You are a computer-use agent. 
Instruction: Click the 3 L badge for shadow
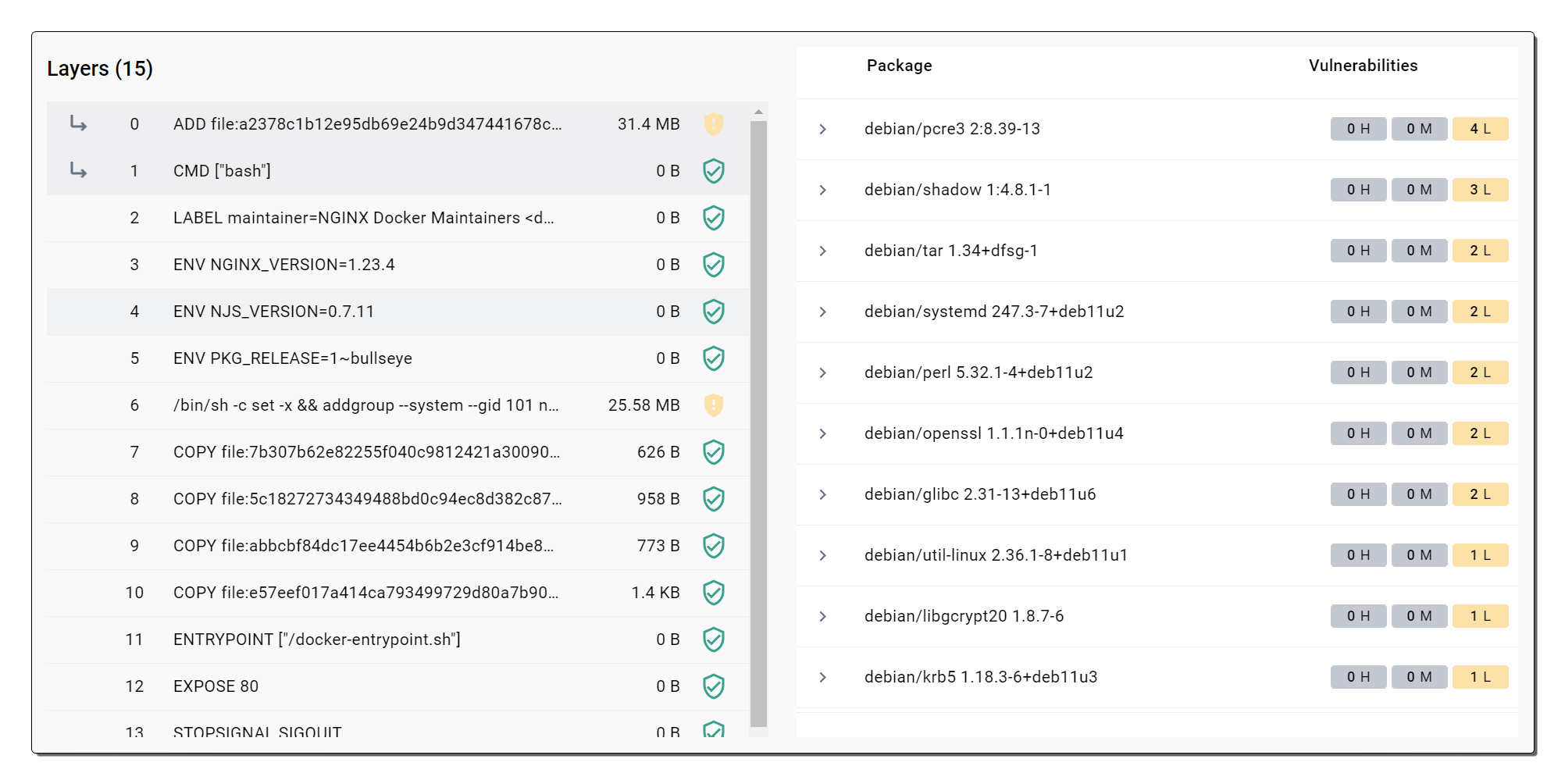click(1480, 190)
